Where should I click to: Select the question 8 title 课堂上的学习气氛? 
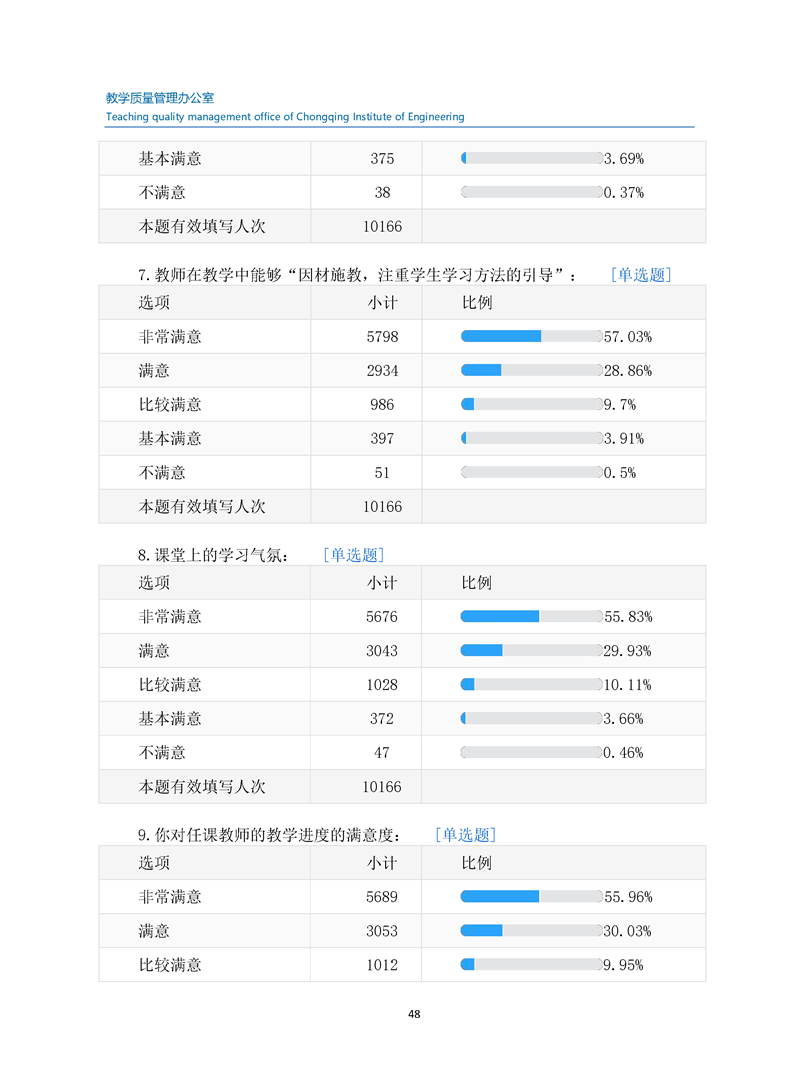(x=214, y=555)
